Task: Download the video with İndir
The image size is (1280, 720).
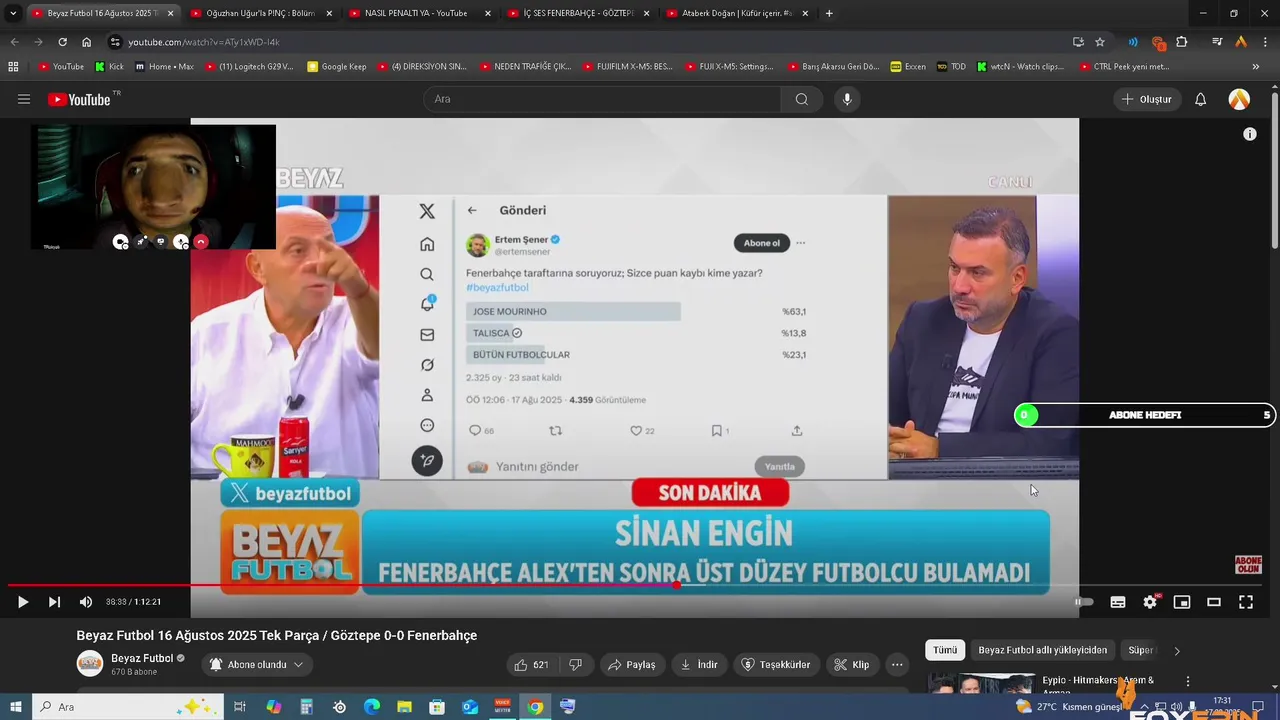Action: tap(698, 665)
